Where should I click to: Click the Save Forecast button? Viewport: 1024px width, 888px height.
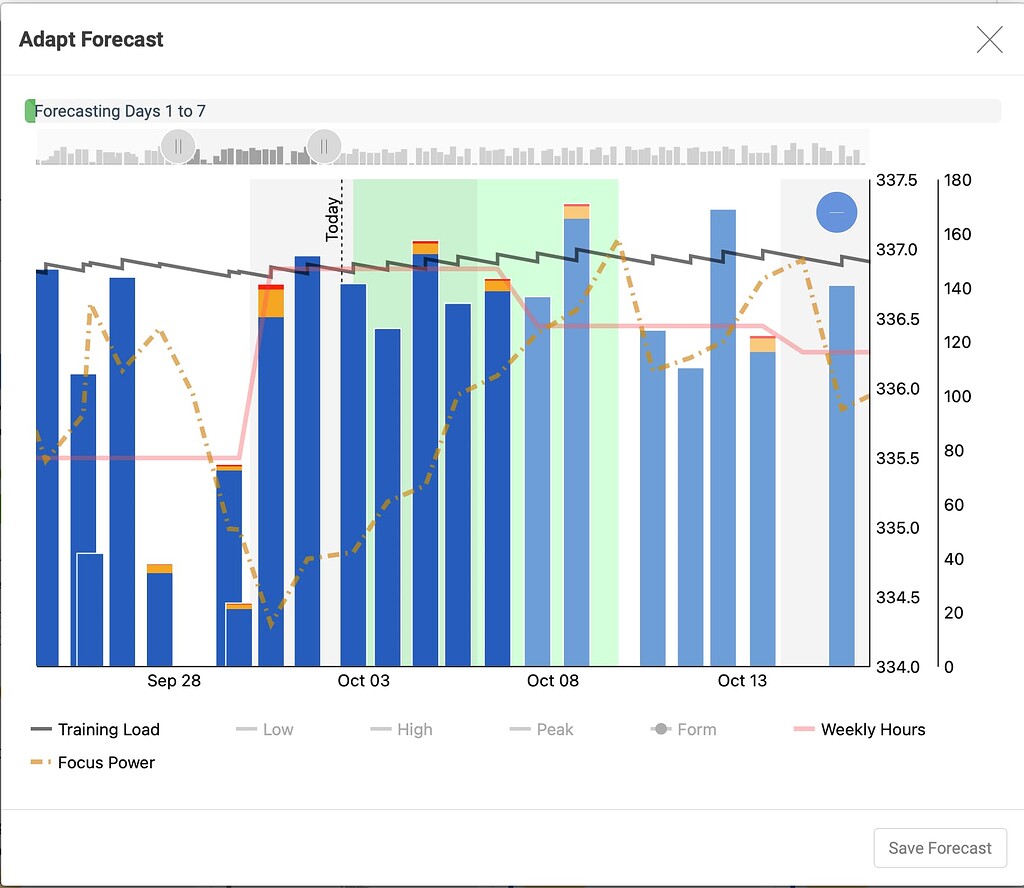[x=939, y=847]
